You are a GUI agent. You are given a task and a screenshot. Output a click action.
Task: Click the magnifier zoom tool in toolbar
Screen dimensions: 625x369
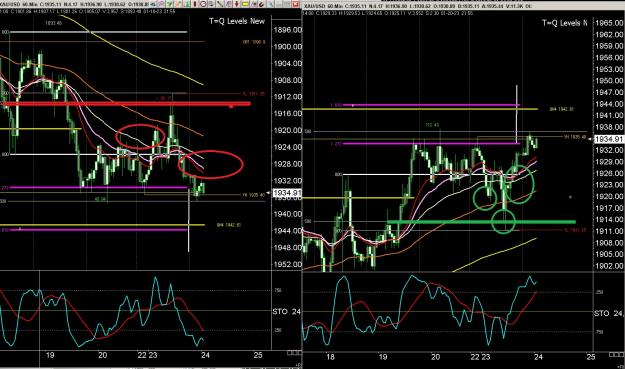[271, 4]
